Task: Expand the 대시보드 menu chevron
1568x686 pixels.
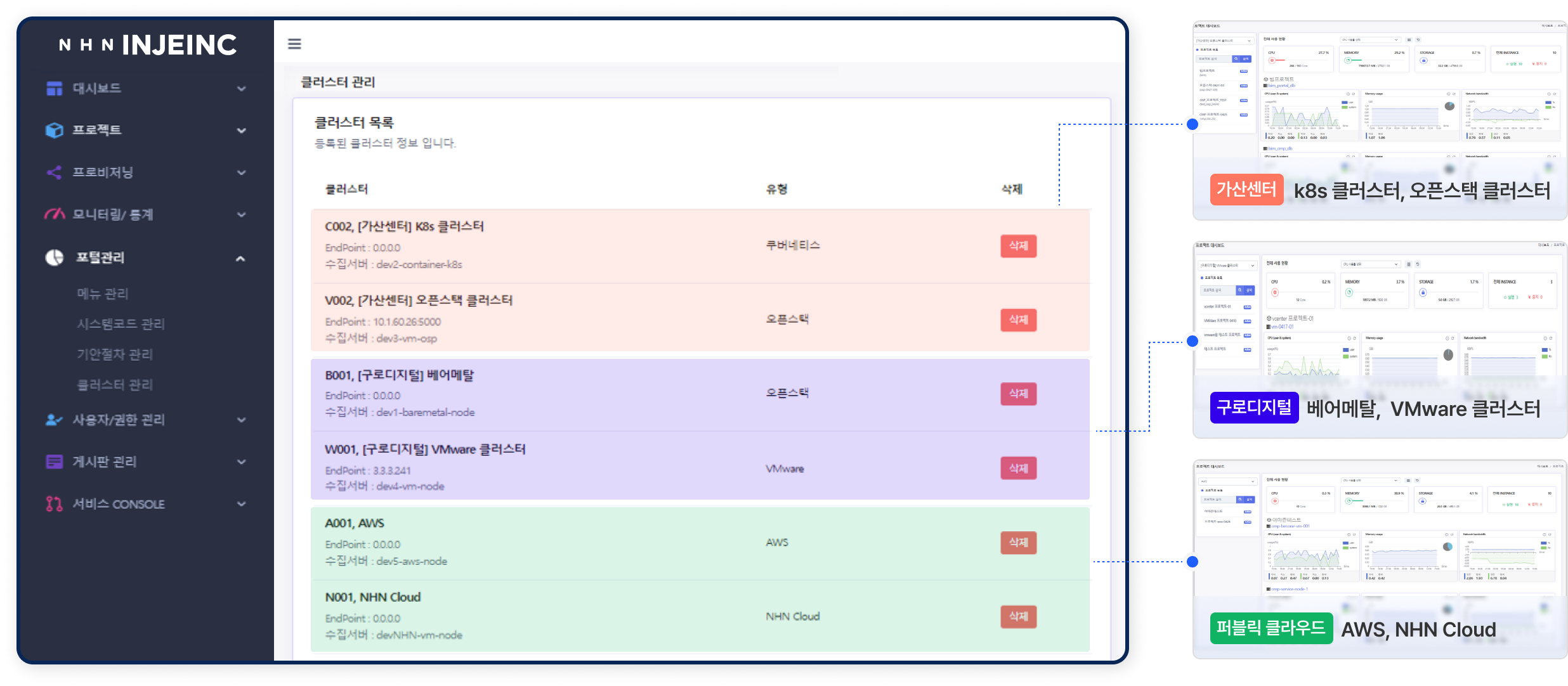Action: point(241,89)
